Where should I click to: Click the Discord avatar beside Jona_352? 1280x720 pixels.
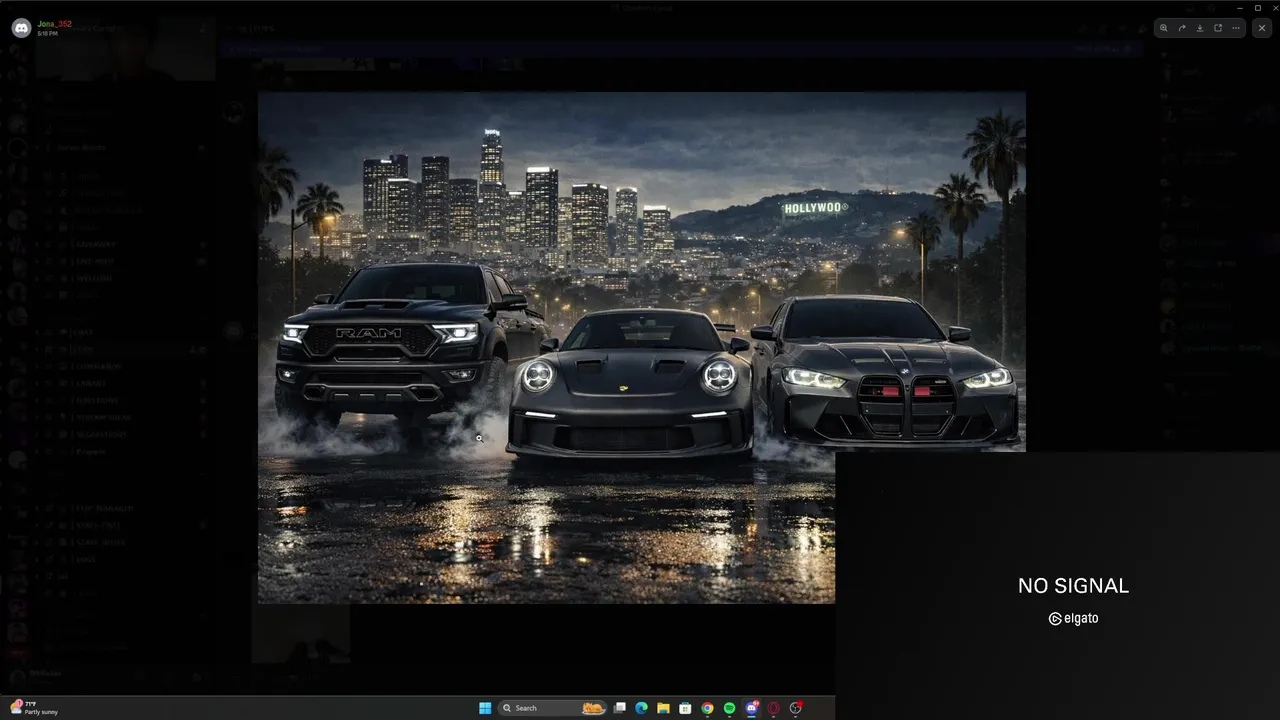tap(20, 28)
